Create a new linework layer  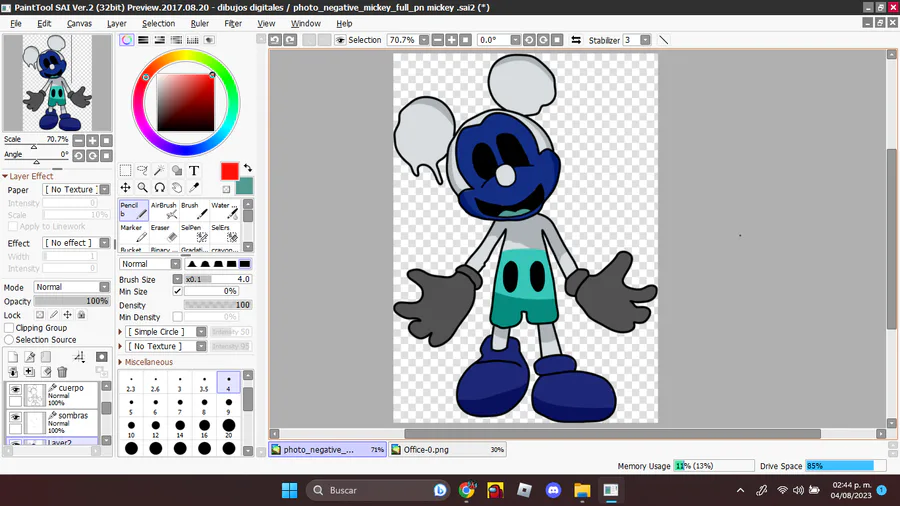(x=29, y=357)
